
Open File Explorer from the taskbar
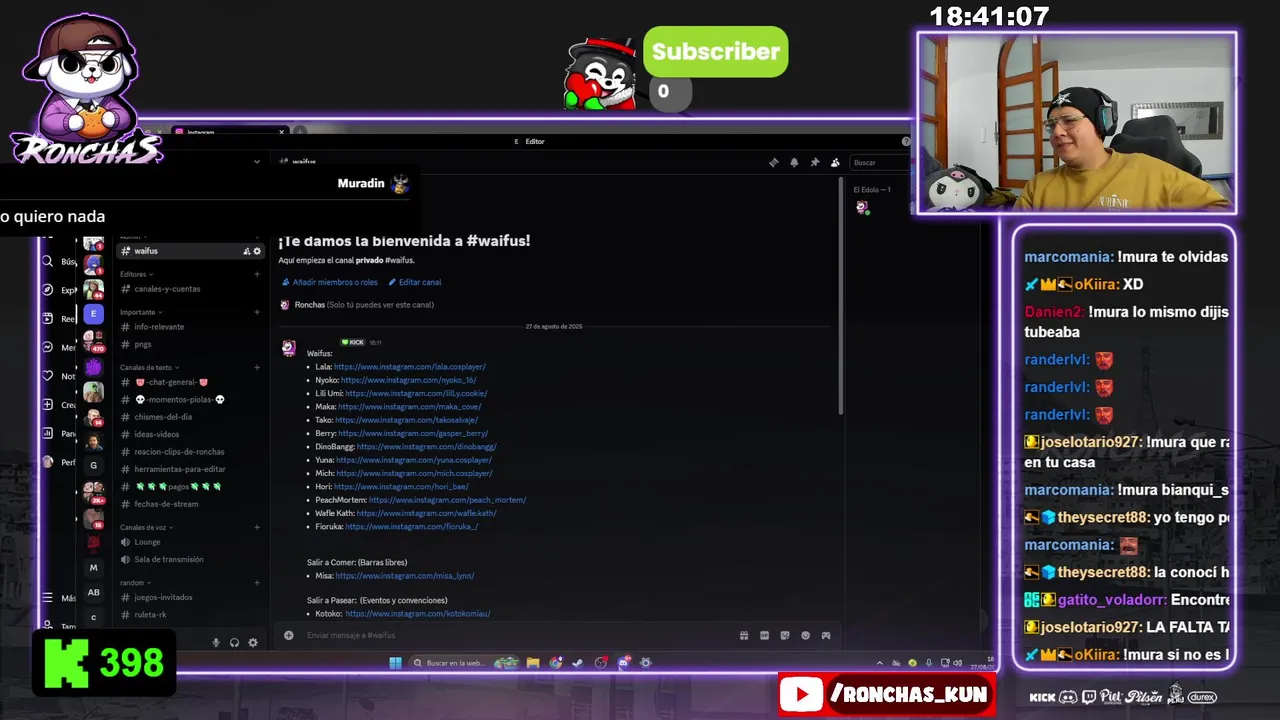(533, 663)
